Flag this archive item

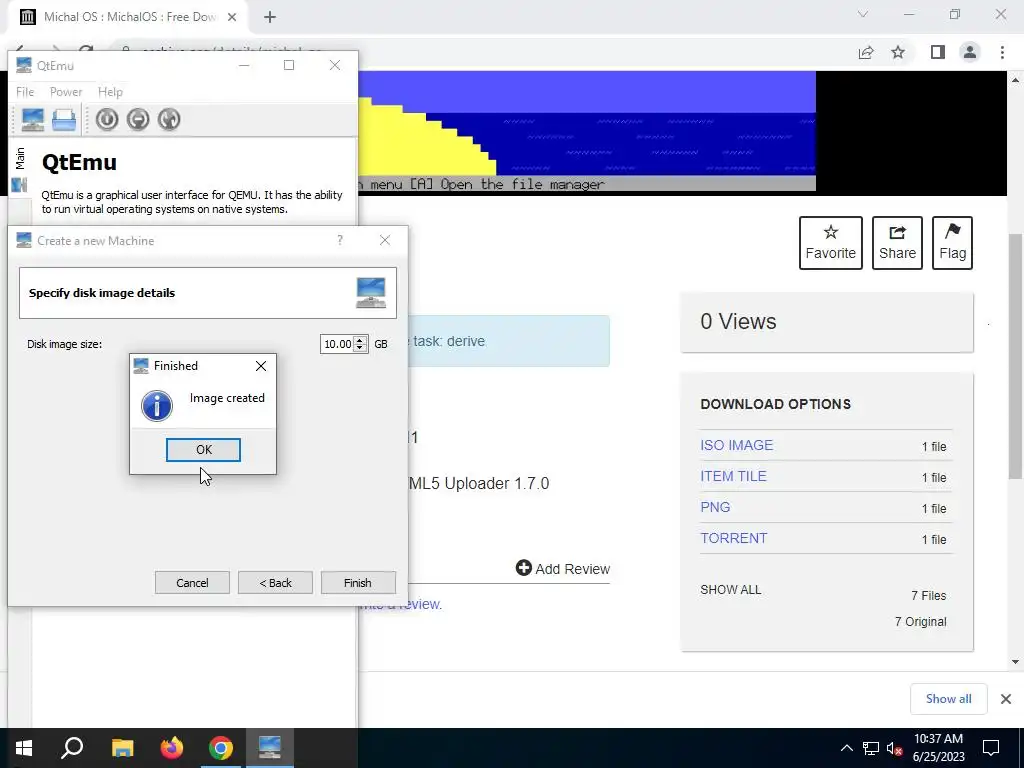[952, 243]
